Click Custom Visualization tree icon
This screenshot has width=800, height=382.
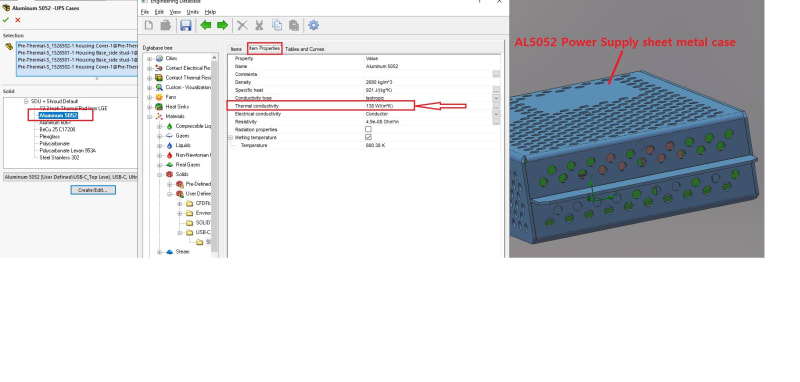coord(159,88)
